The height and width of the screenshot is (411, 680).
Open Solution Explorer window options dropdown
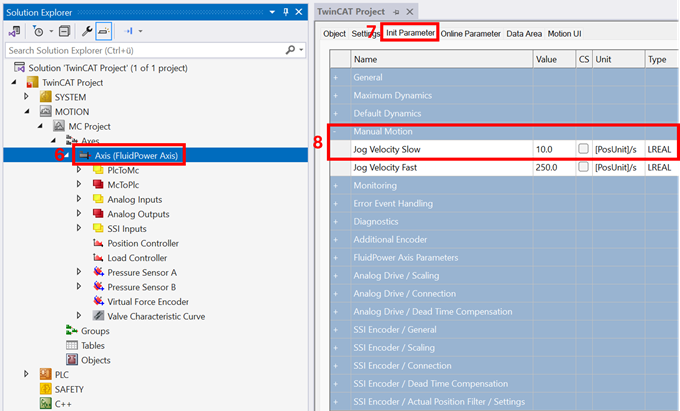[x=272, y=12]
